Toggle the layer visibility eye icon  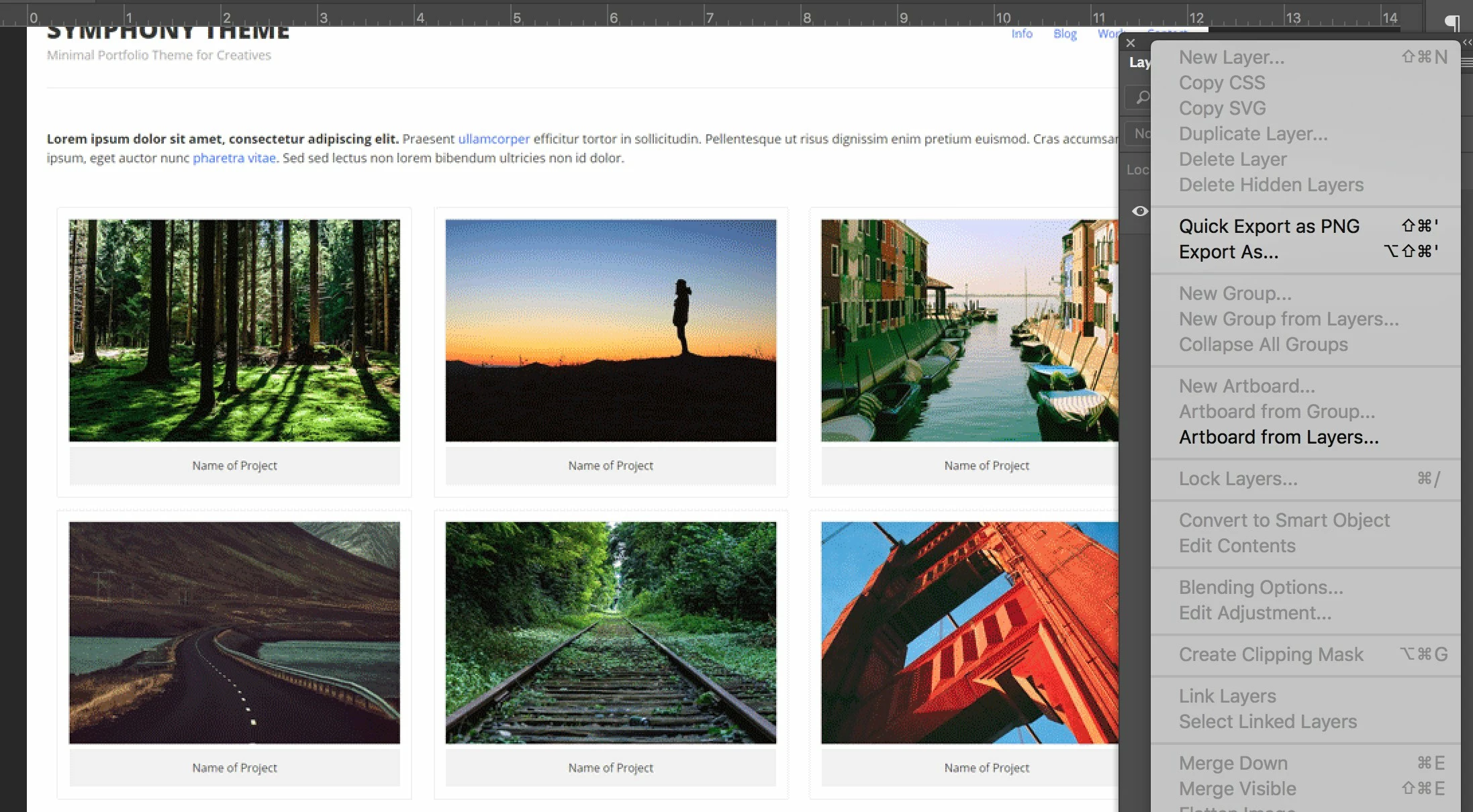(1139, 211)
